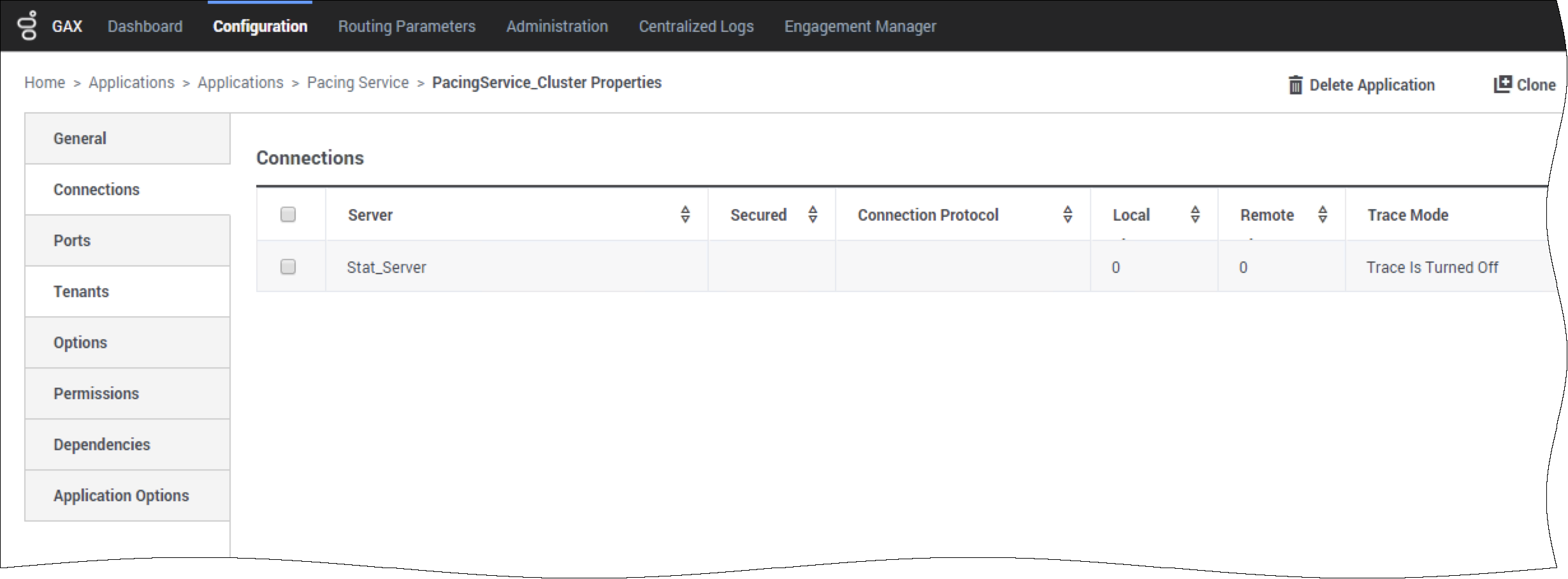The image size is (1568, 579).
Task: Switch to the Ports tab
Action: 127,240
